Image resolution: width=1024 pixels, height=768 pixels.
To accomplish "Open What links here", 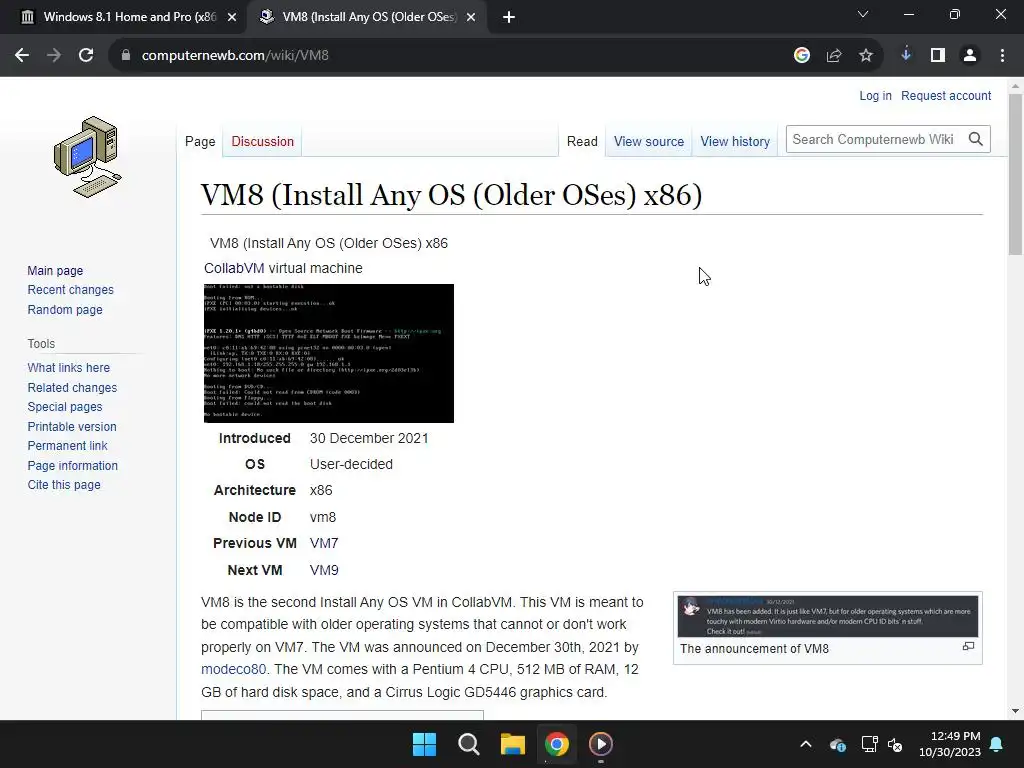I will (x=69, y=368).
